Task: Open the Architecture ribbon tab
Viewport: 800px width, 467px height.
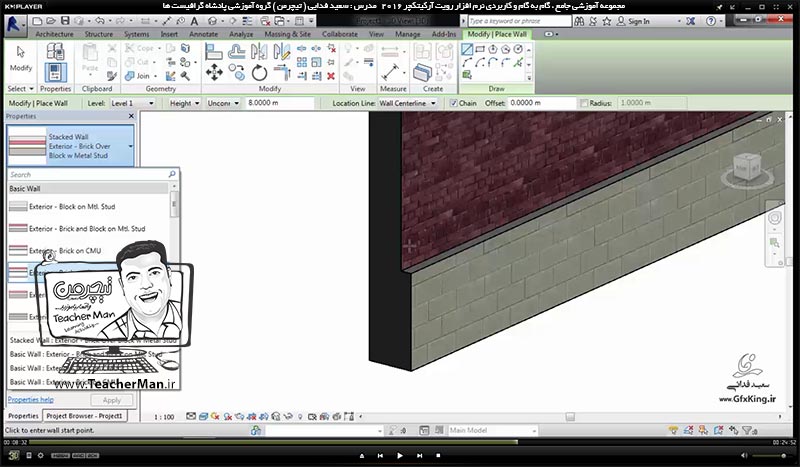Action: click(54, 34)
